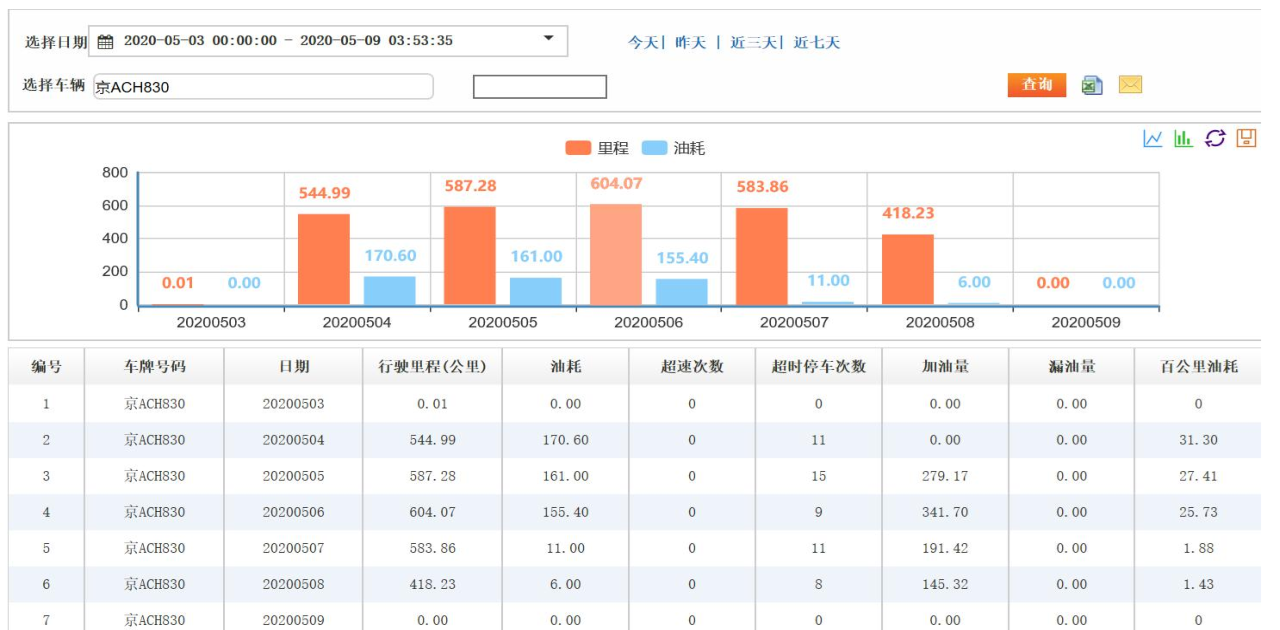
Task: Click the 京ACH830 vehicle selection field
Action: coord(263,87)
